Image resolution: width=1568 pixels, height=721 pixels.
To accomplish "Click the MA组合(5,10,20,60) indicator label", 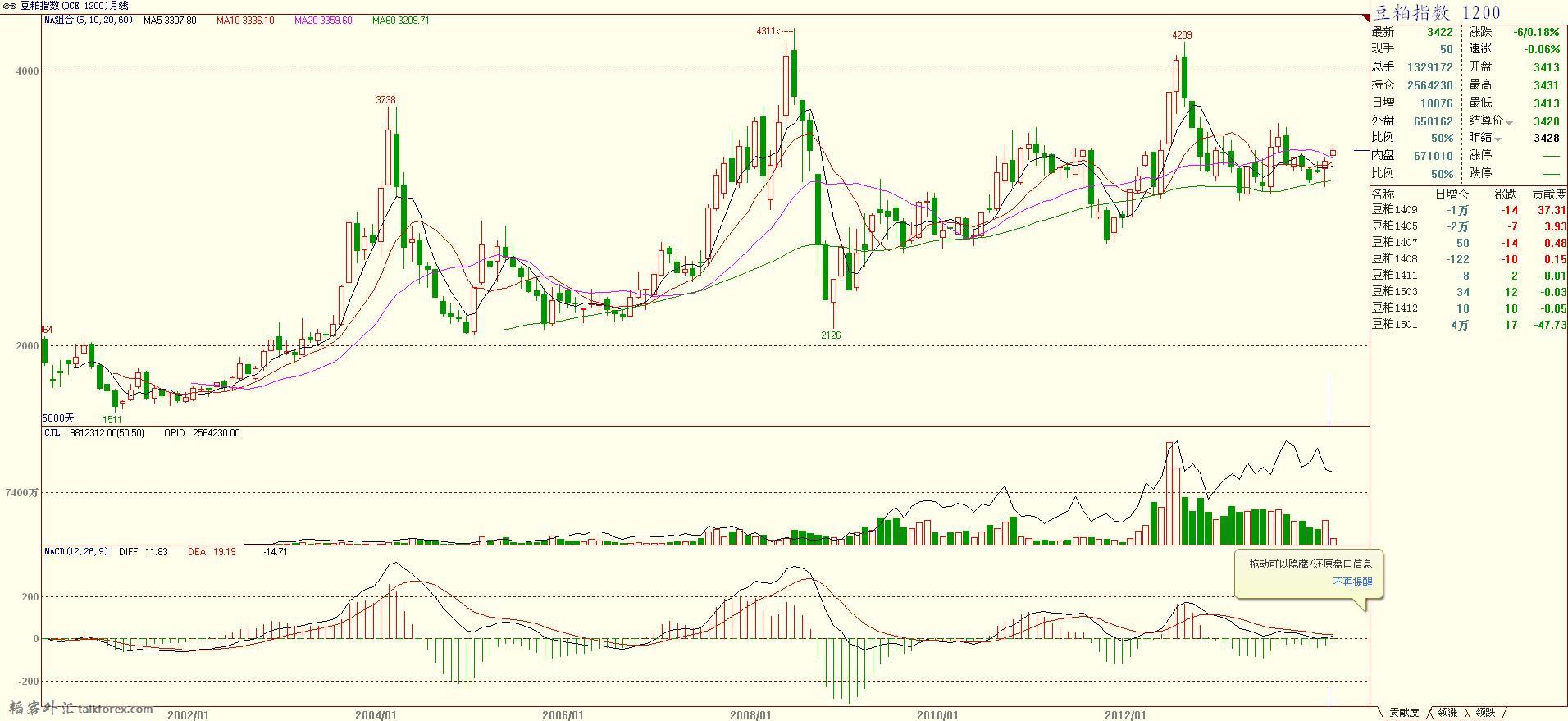I will (88, 21).
